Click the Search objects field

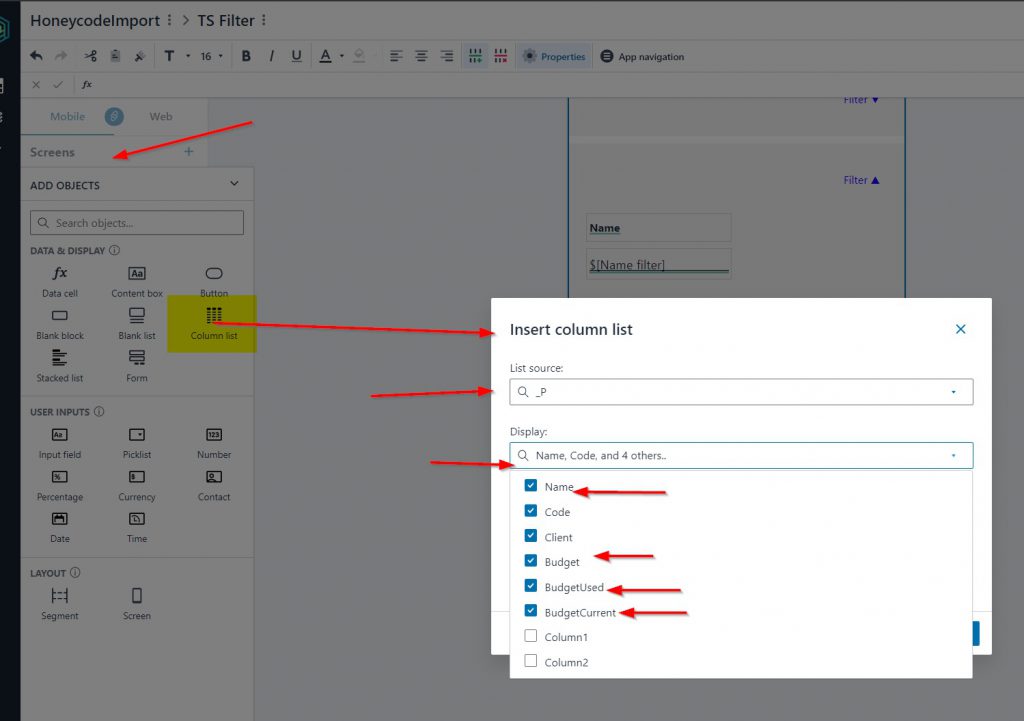pyautogui.click(x=137, y=223)
